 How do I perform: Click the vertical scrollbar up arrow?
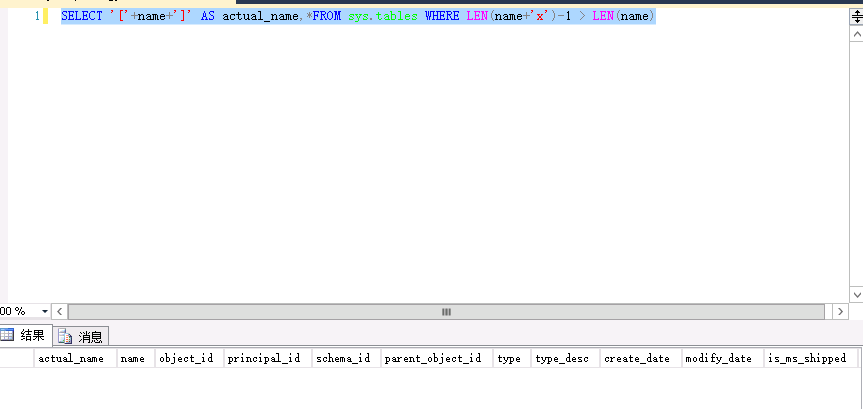pyautogui.click(x=857, y=34)
